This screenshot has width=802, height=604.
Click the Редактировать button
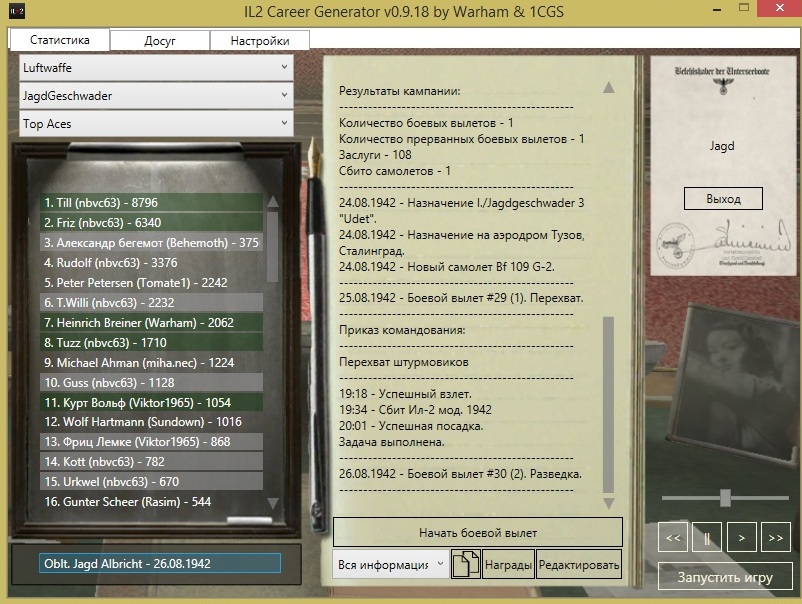pyautogui.click(x=579, y=564)
